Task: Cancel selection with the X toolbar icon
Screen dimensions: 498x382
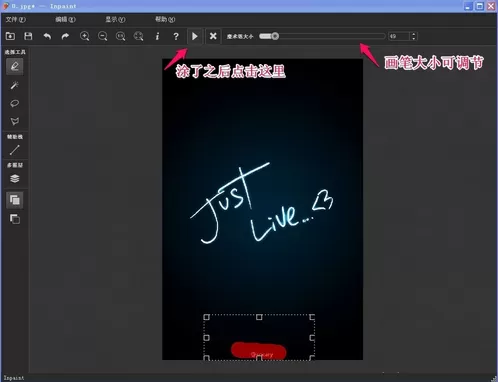Action: point(213,36)
